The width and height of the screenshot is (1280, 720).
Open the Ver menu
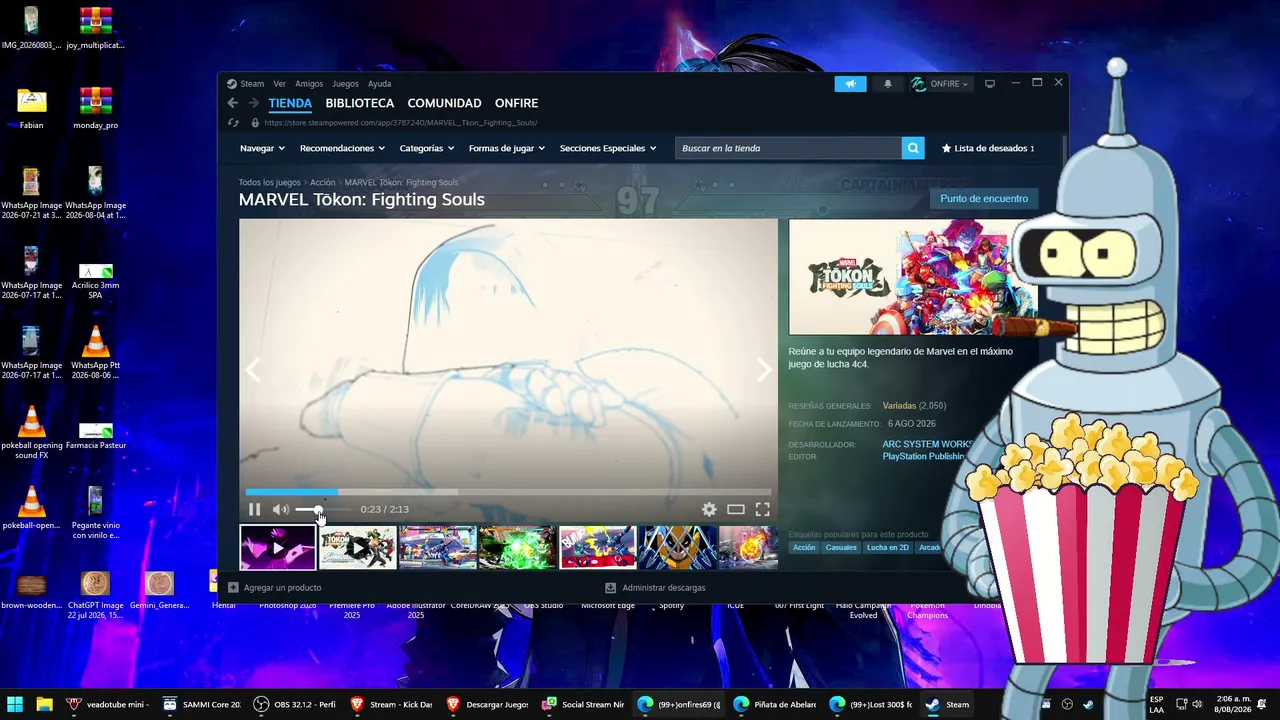click(280, 84)
